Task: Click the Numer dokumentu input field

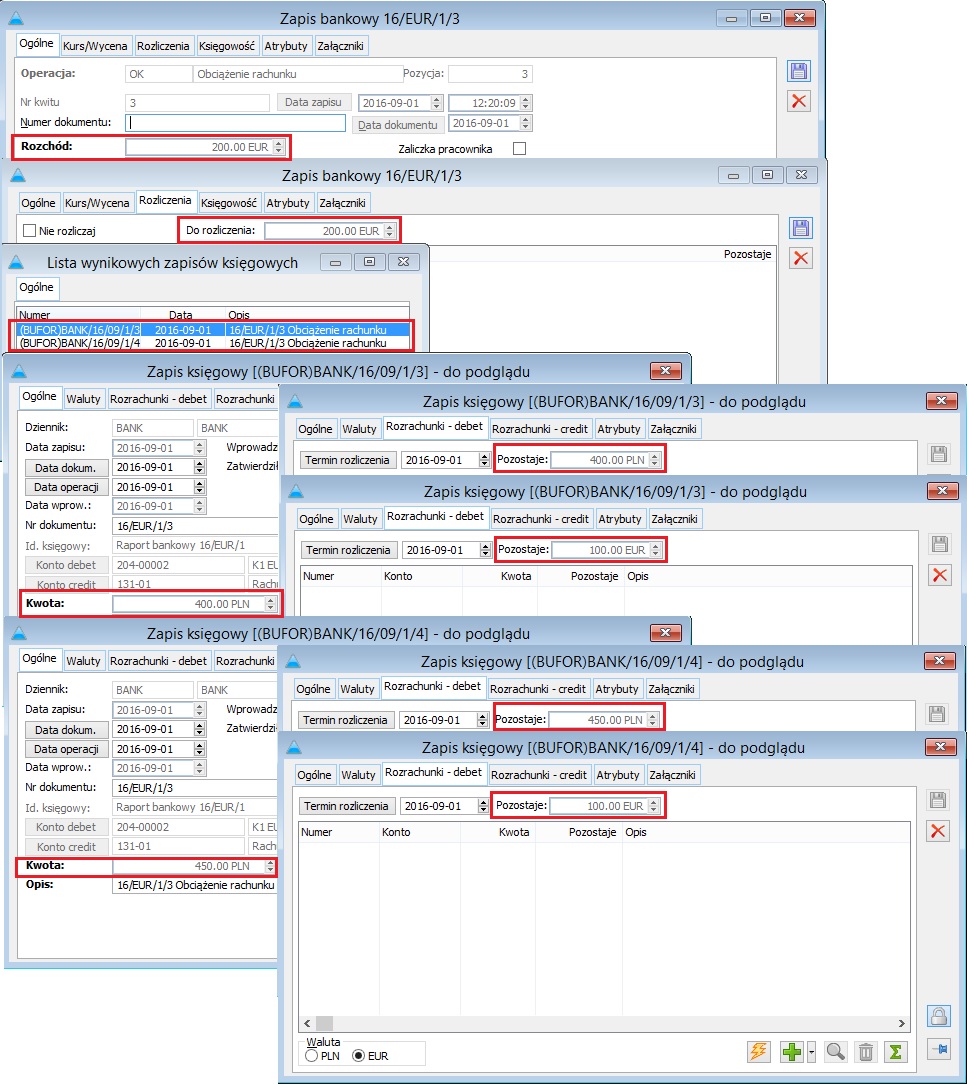Action: click(236, 123)
